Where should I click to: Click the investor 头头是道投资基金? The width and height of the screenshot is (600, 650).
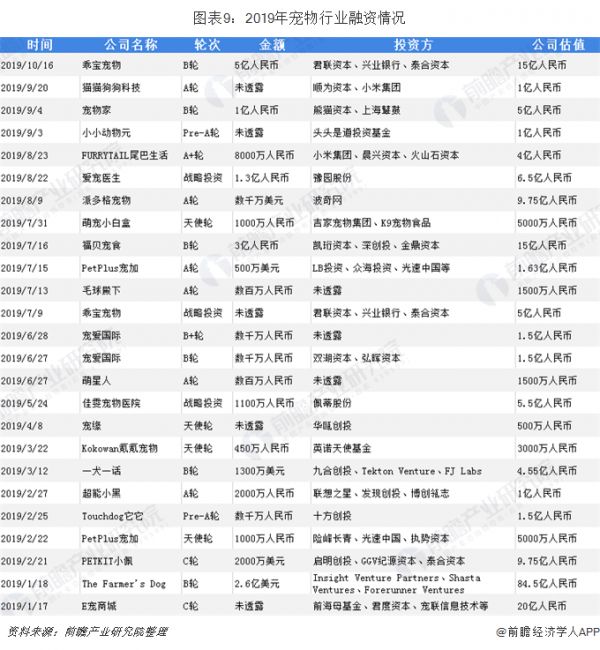tap(352, 133)
